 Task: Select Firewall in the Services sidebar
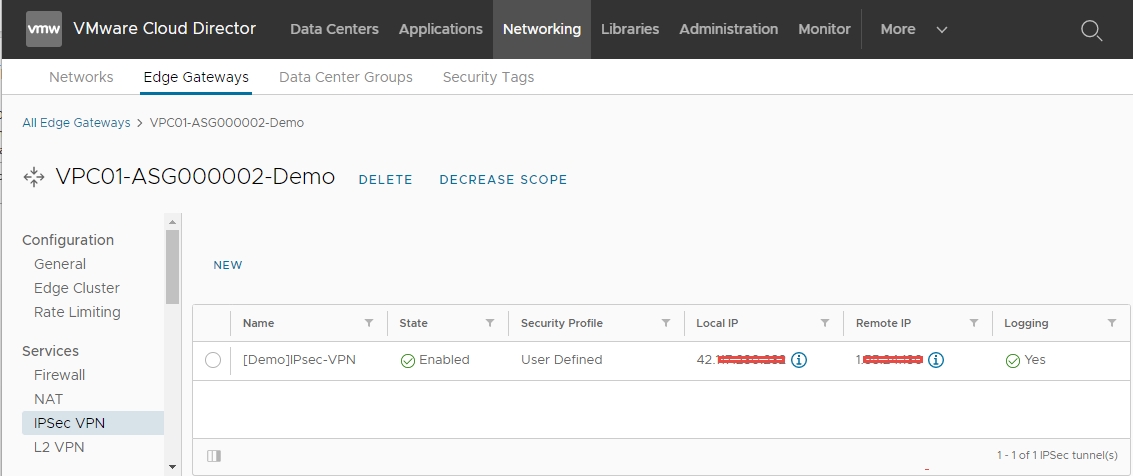coord(59,375)
